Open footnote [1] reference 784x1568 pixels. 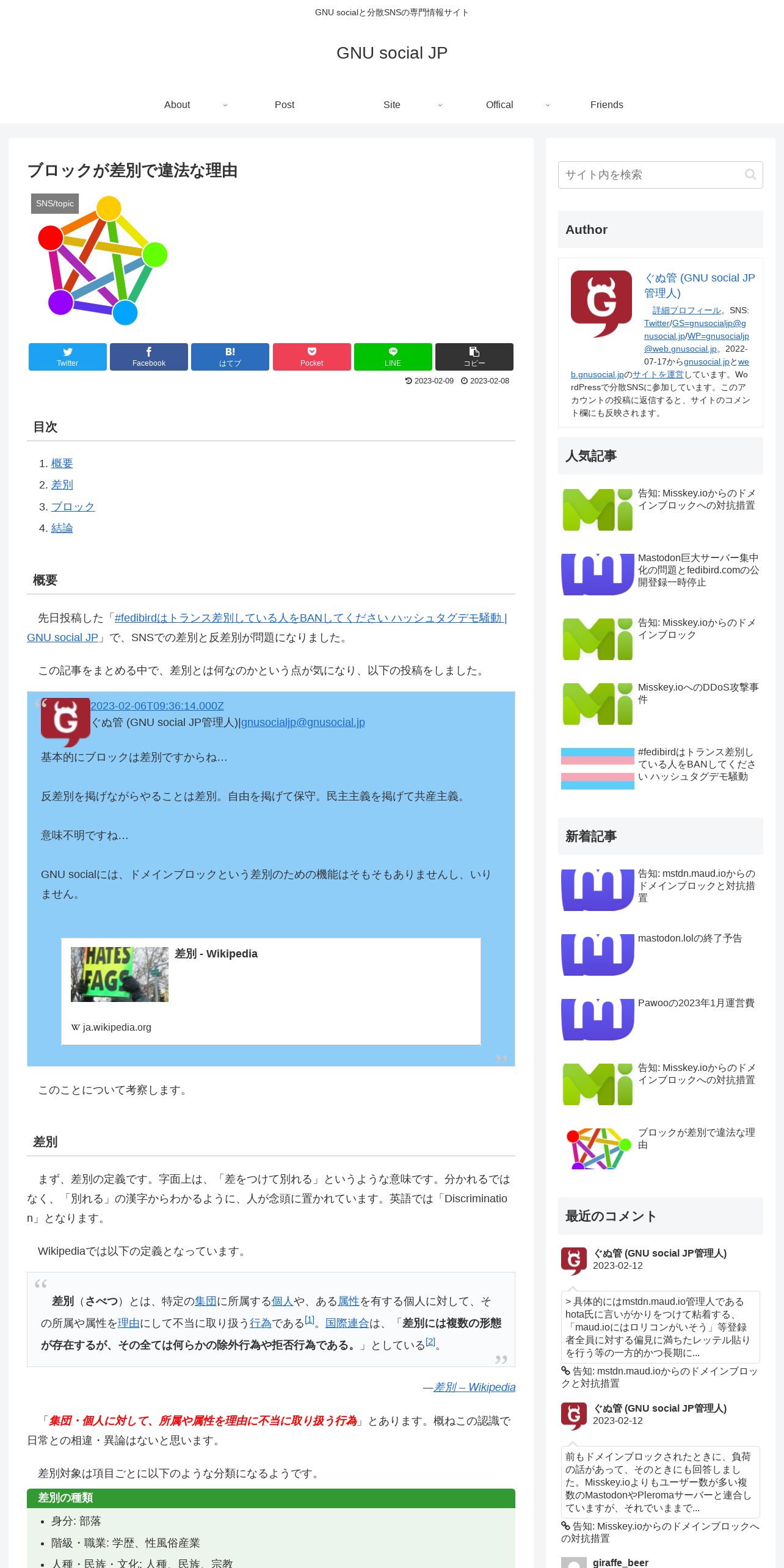310,1319
